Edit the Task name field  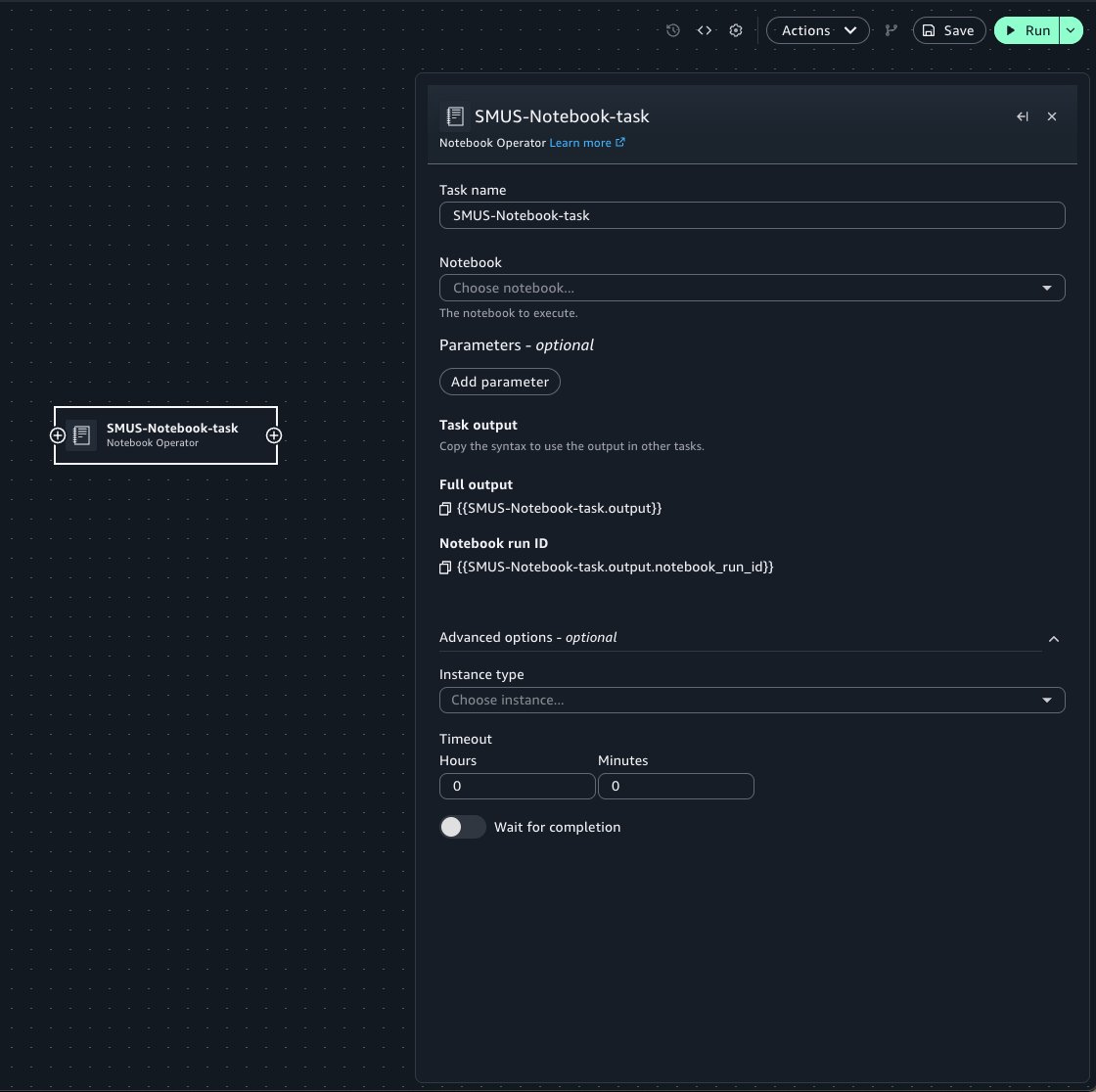[752, 215]
